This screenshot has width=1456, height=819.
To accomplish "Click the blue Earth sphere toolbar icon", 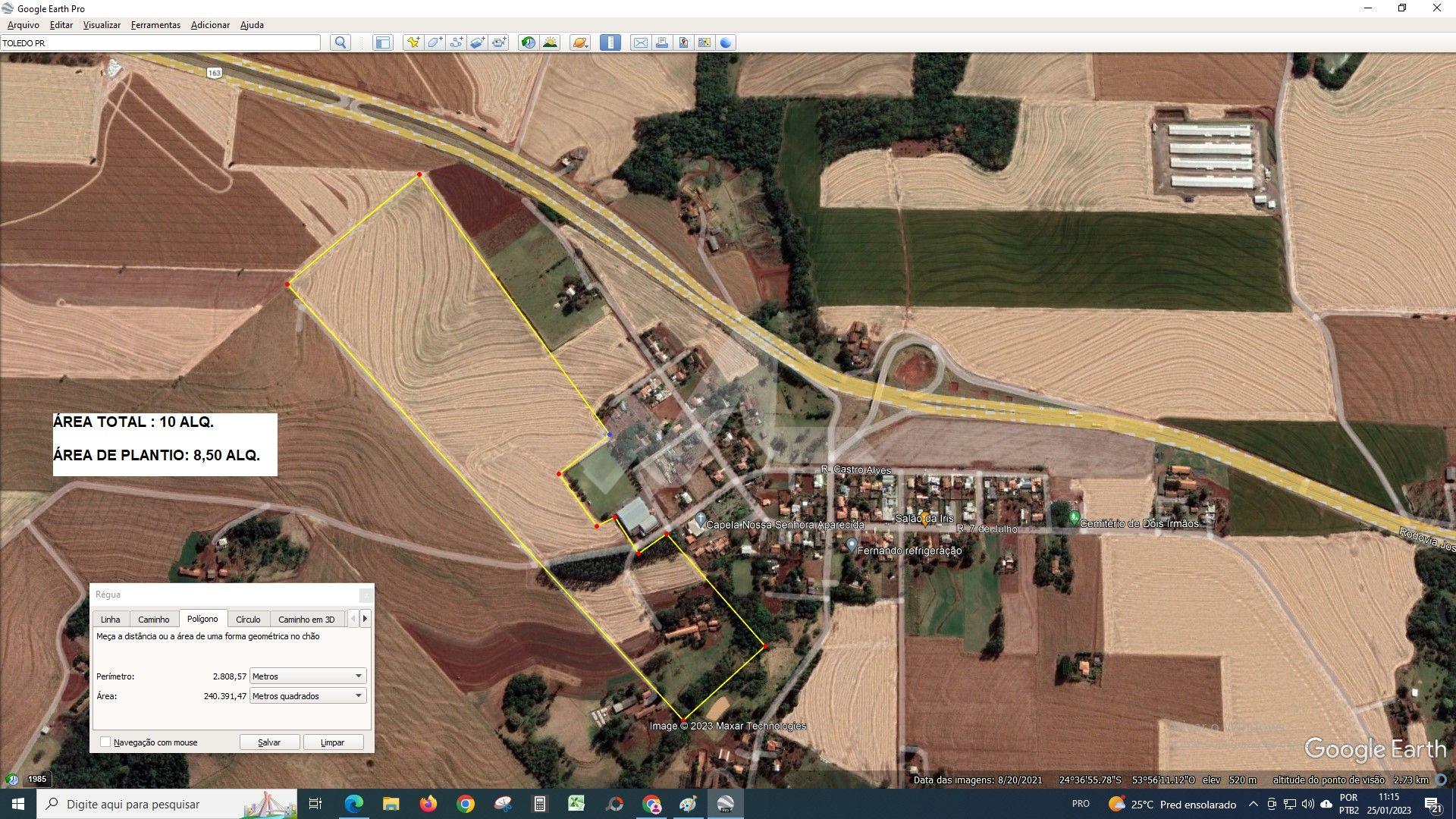I will click(726, 42).
